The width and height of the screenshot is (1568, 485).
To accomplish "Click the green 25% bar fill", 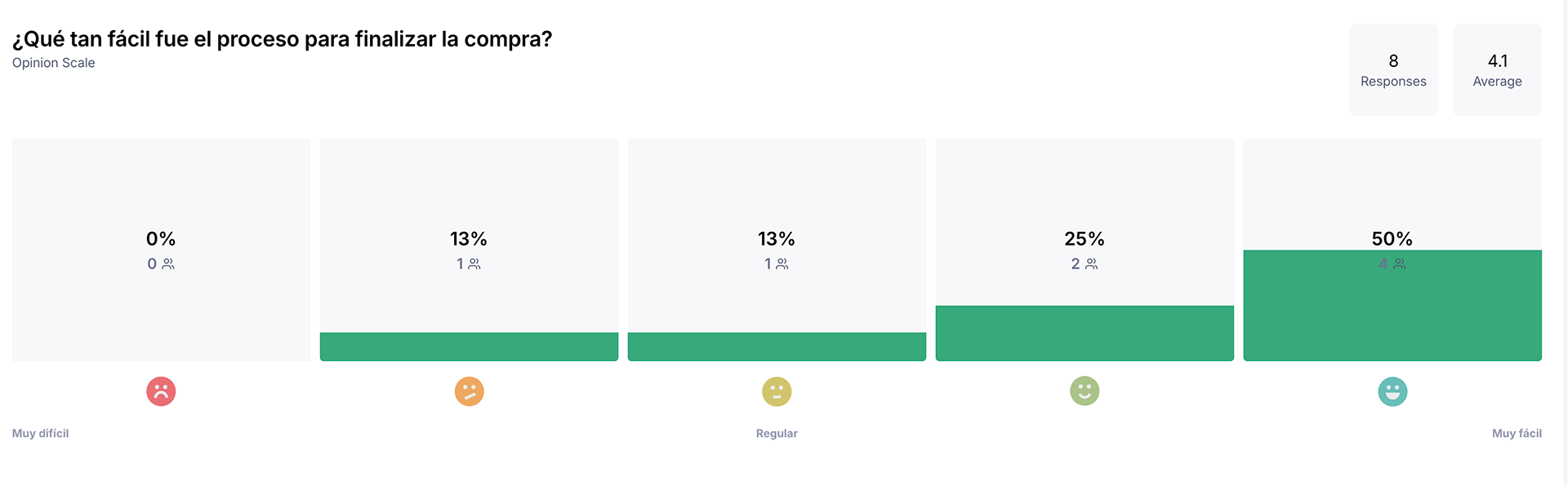I will (x=1085, y=333).
